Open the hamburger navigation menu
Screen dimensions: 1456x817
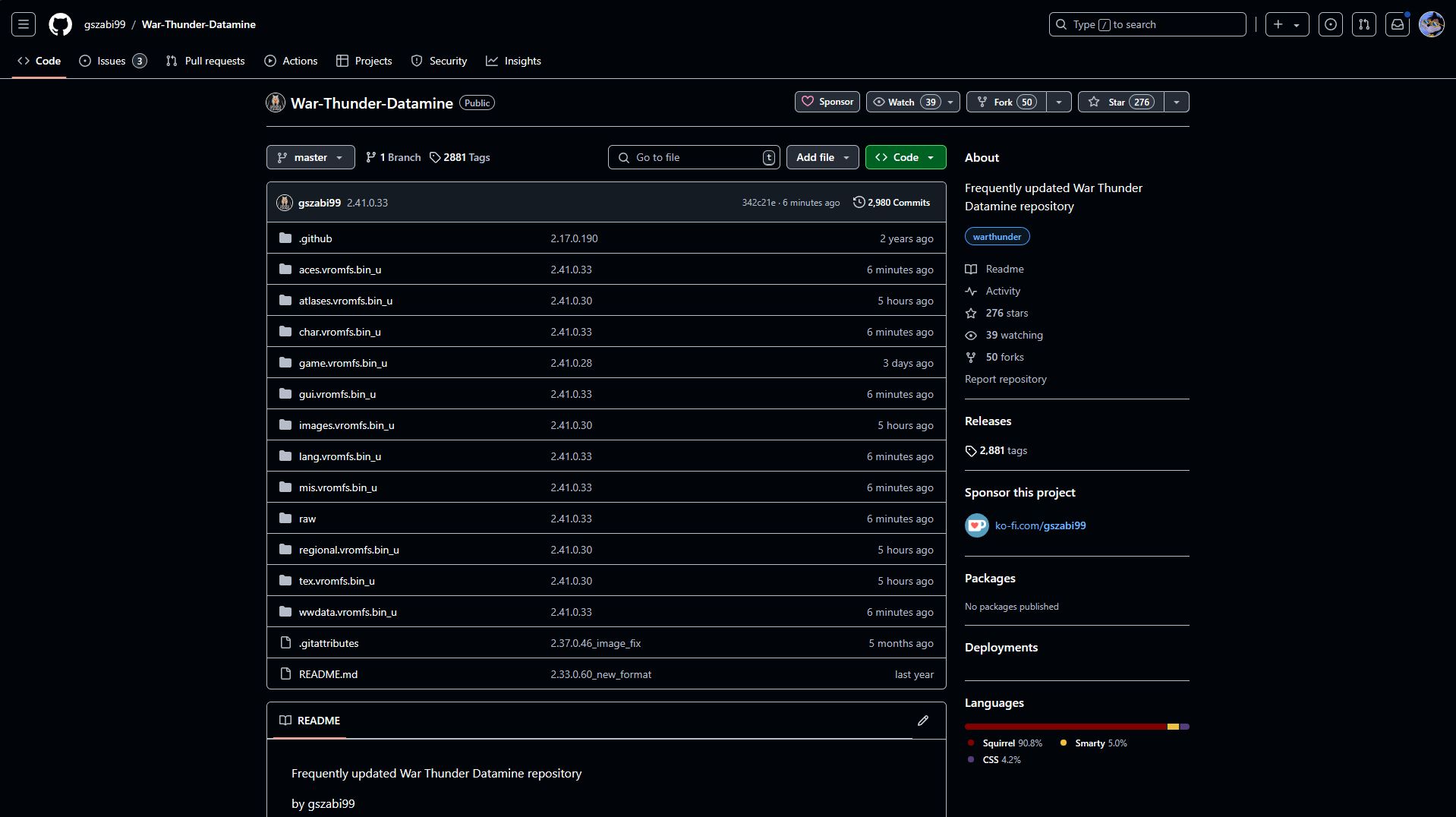[x=24, y=24]
